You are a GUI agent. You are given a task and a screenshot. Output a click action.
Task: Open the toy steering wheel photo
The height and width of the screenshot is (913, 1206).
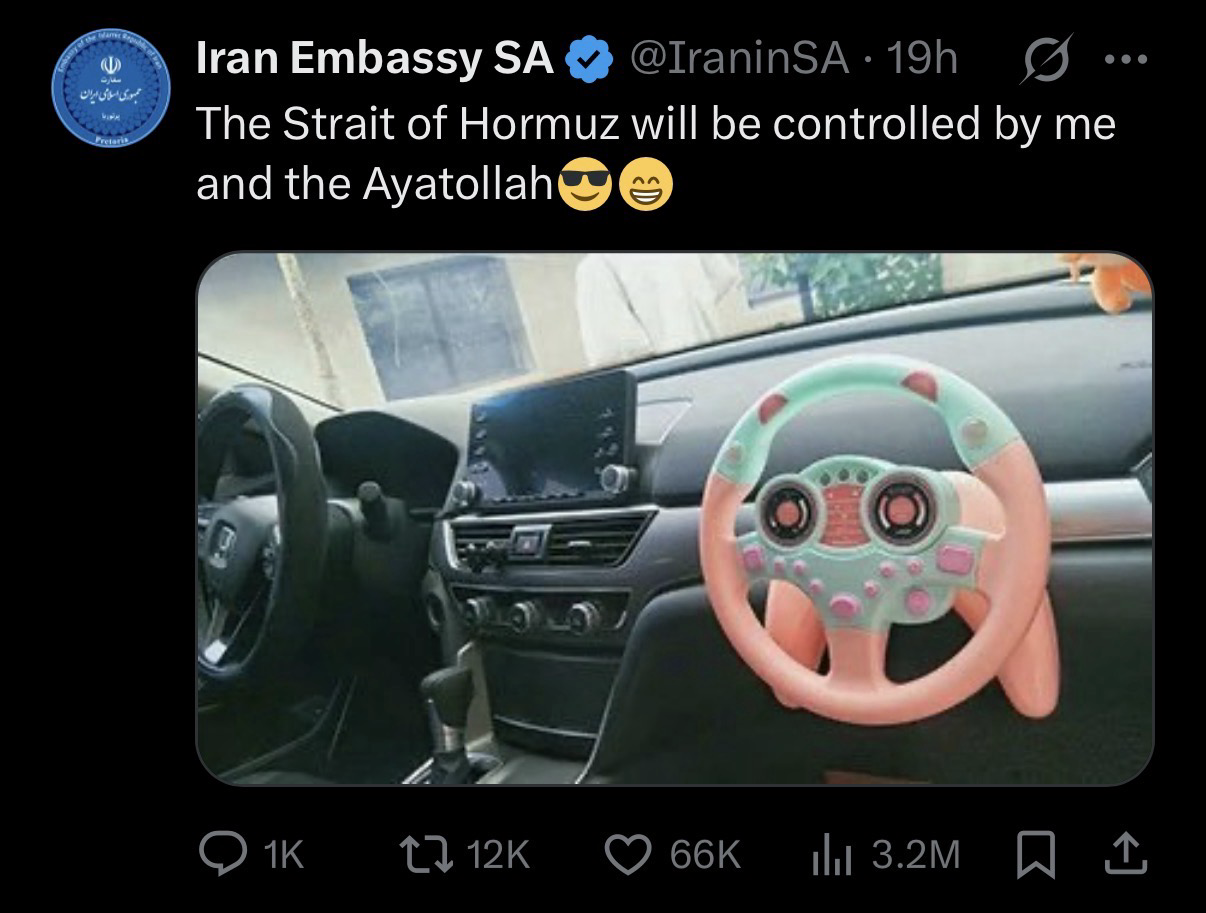coord(674,518)
